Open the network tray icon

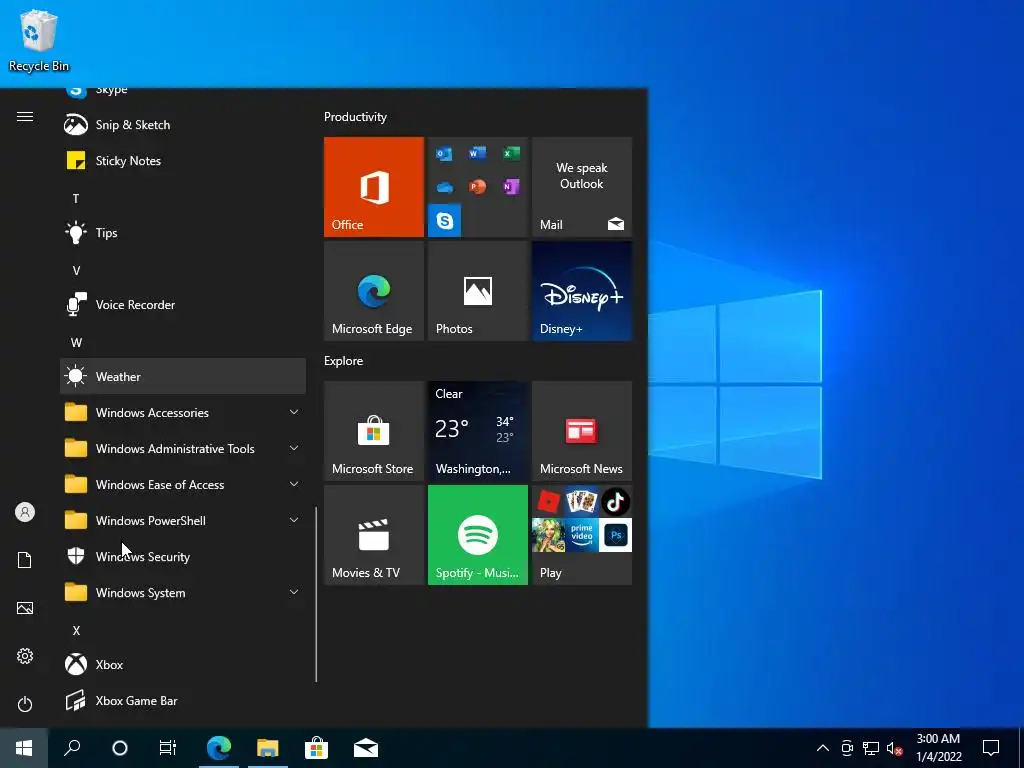click(x=871, y=748)
